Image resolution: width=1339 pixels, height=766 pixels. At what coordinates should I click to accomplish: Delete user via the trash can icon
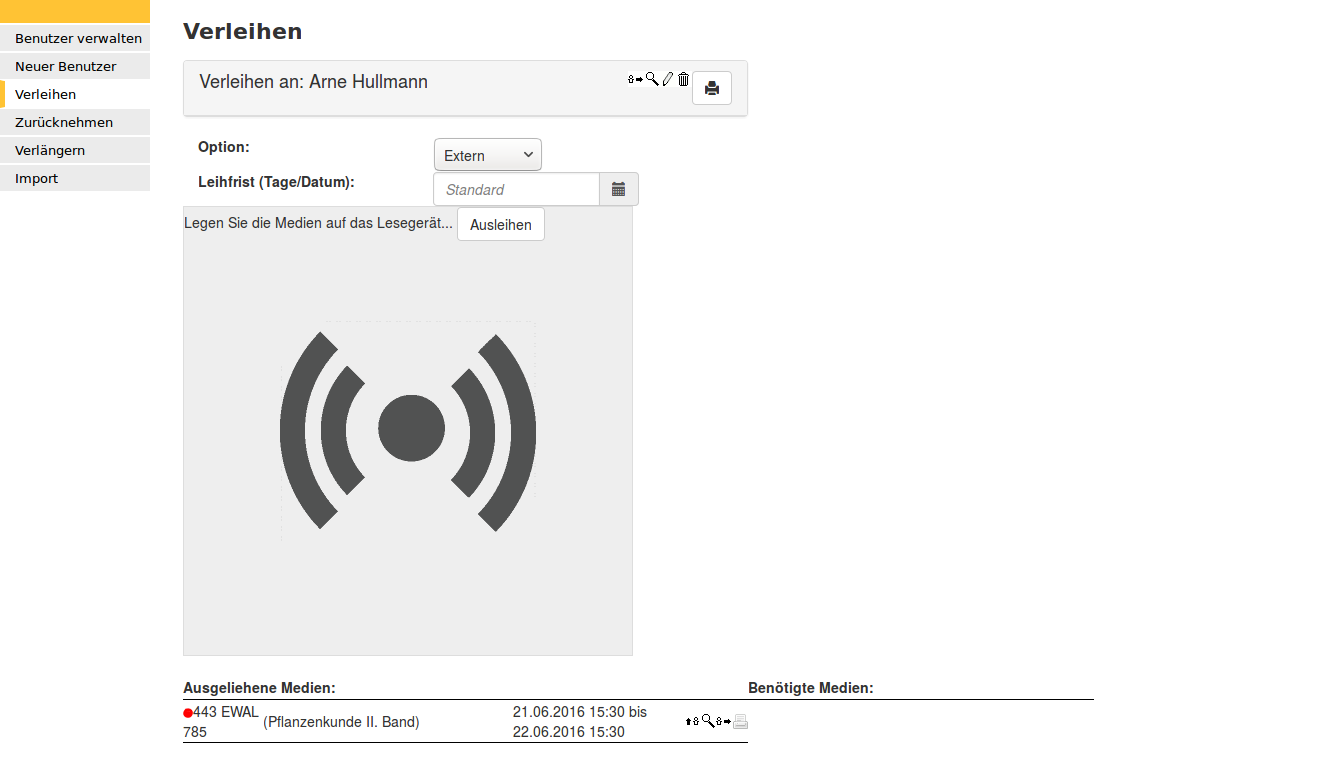coord(683,78)
